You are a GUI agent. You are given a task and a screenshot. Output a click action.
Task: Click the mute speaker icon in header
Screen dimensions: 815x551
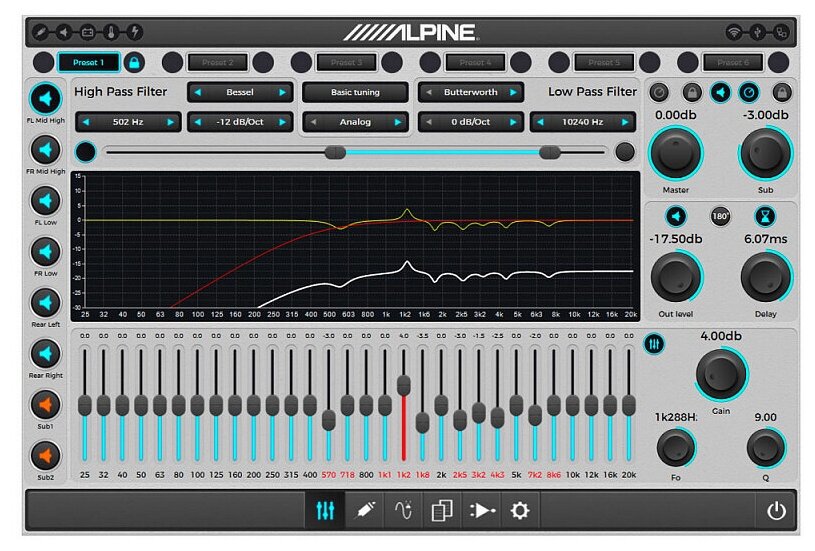63,32
